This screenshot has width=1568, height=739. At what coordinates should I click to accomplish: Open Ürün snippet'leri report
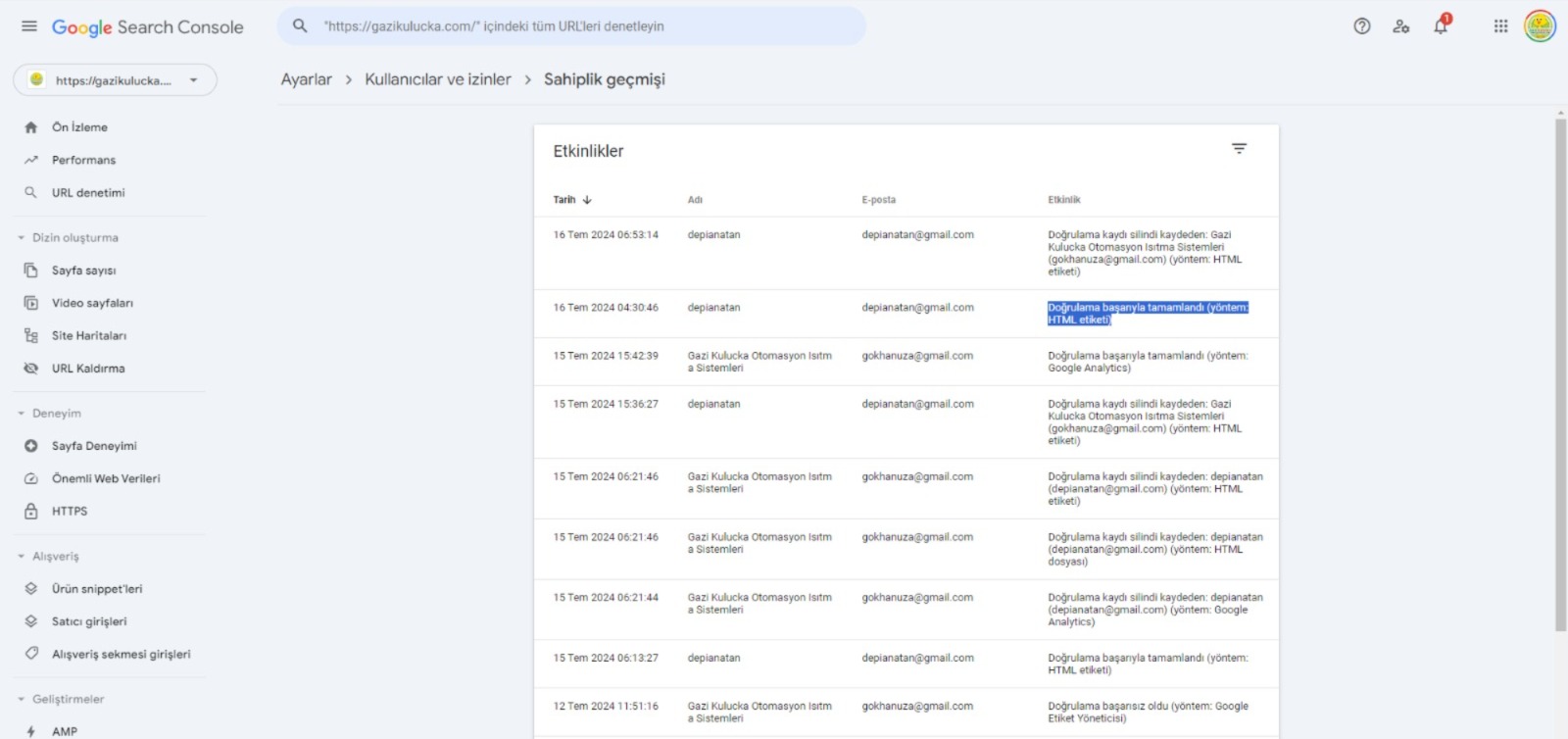tap(97, 589)
